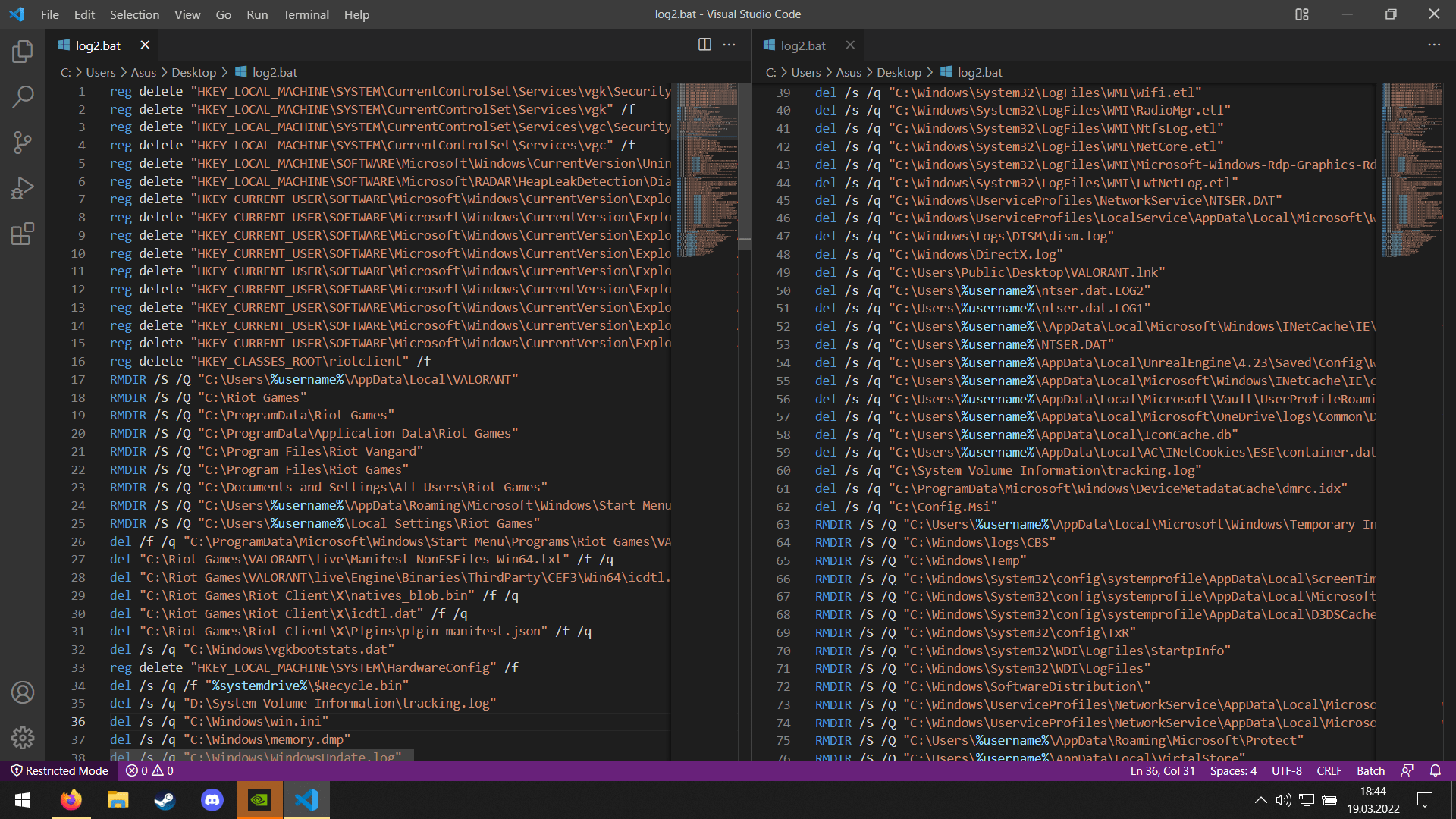Open More Actions in left editor group
The image size is (1456, 819).
pos(730,45)
